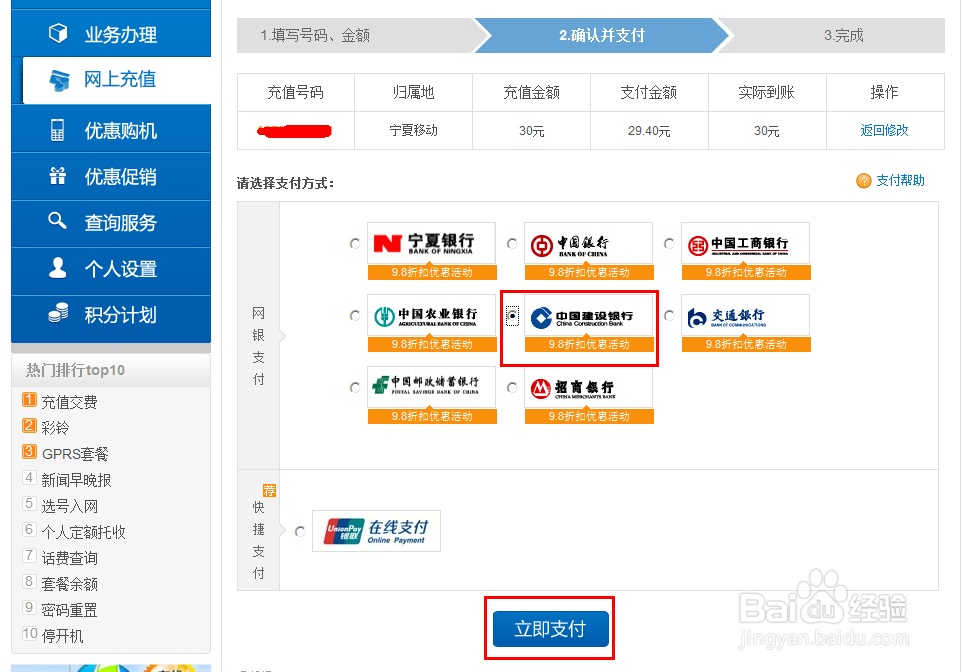Click step 2.确认并支付
963x672 pixels.
pos(602,36)
